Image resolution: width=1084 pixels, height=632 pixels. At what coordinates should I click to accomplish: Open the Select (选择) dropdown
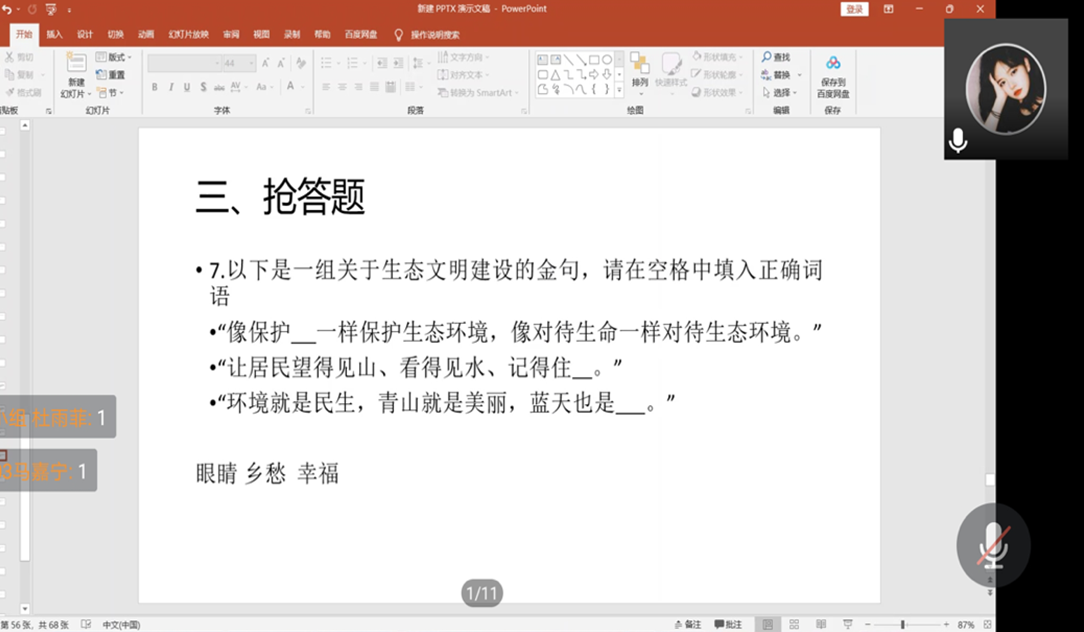point(781,93)
